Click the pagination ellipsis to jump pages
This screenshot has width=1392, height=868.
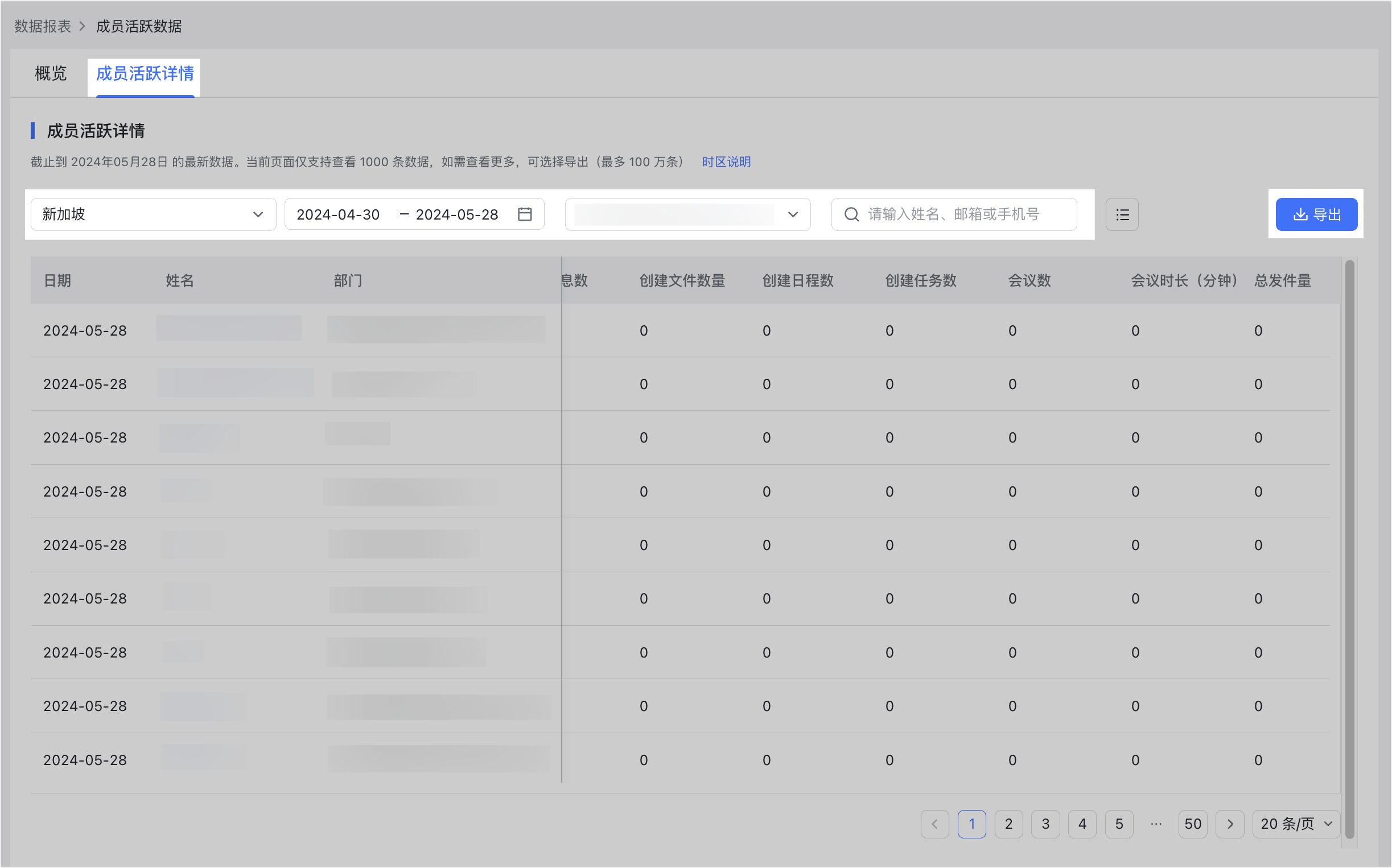pos(1156,824)
